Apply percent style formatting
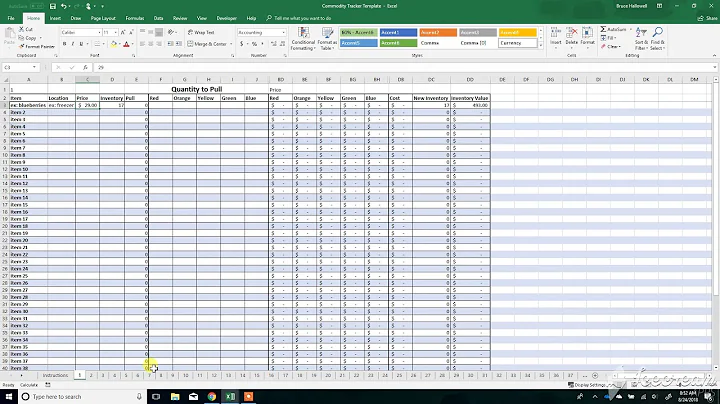The height and width of the screenshot is (404, 720). coord(254,44)
